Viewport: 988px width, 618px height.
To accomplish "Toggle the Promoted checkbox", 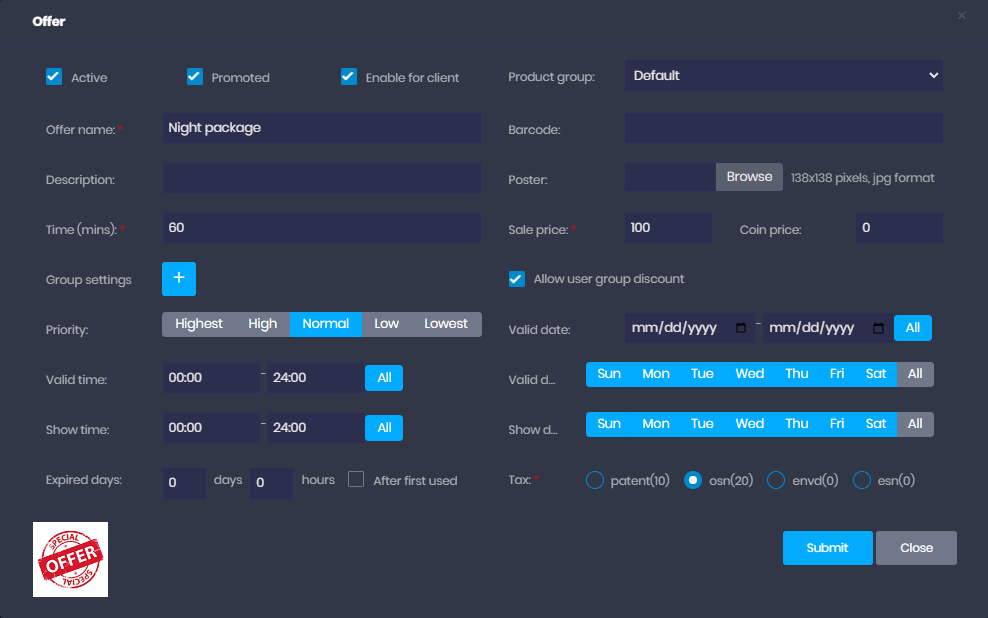I will click(x=195, y=77).
